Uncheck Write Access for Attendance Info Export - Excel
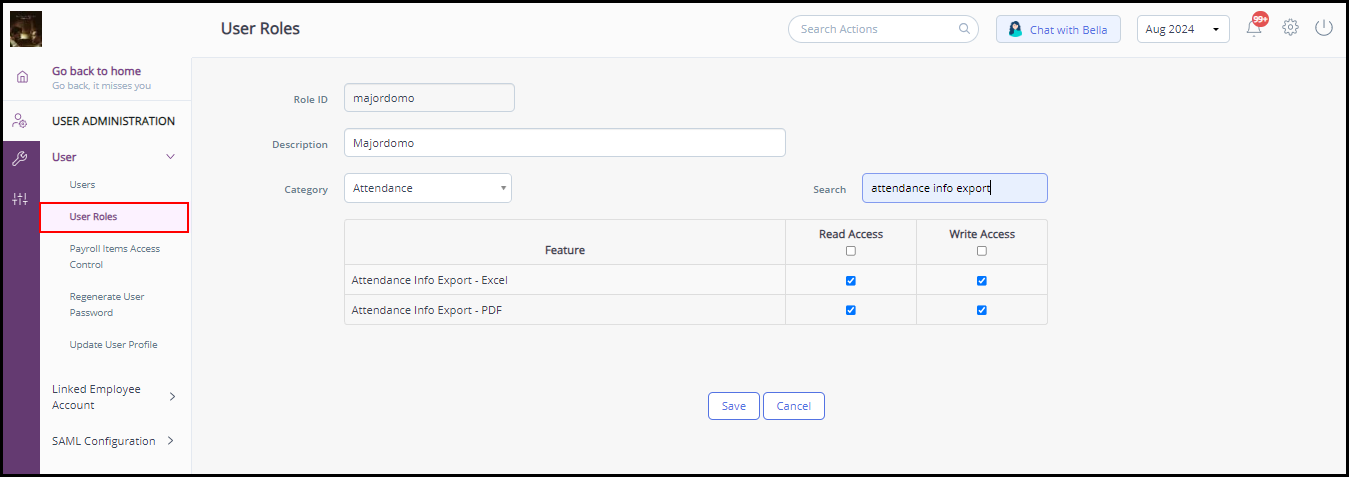Image resolution: width=1349 pixels, height=477 pixels. 982,281
